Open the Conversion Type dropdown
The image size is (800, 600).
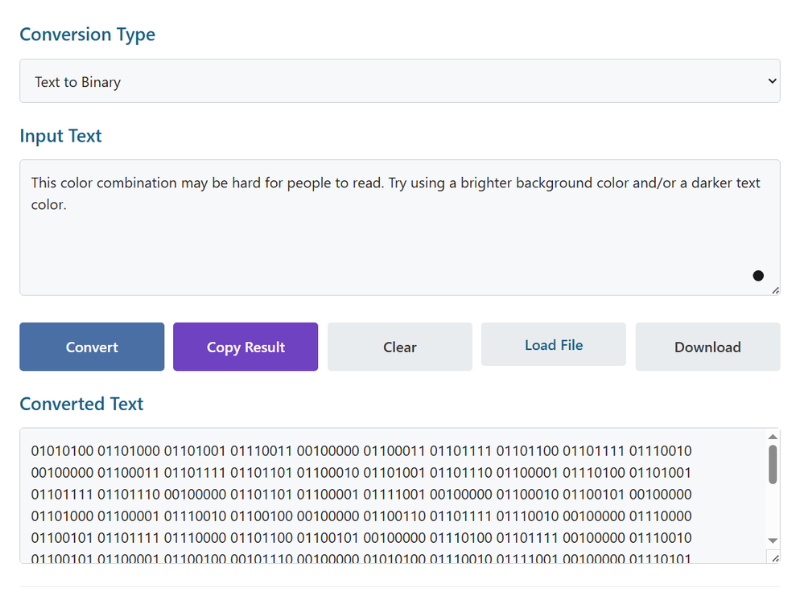399,81
